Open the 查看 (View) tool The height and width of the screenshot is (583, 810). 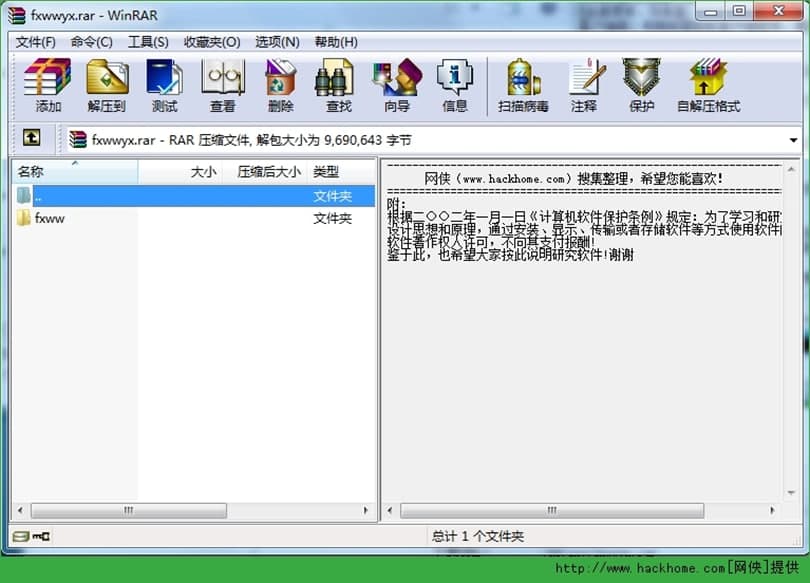click(223, 84)
